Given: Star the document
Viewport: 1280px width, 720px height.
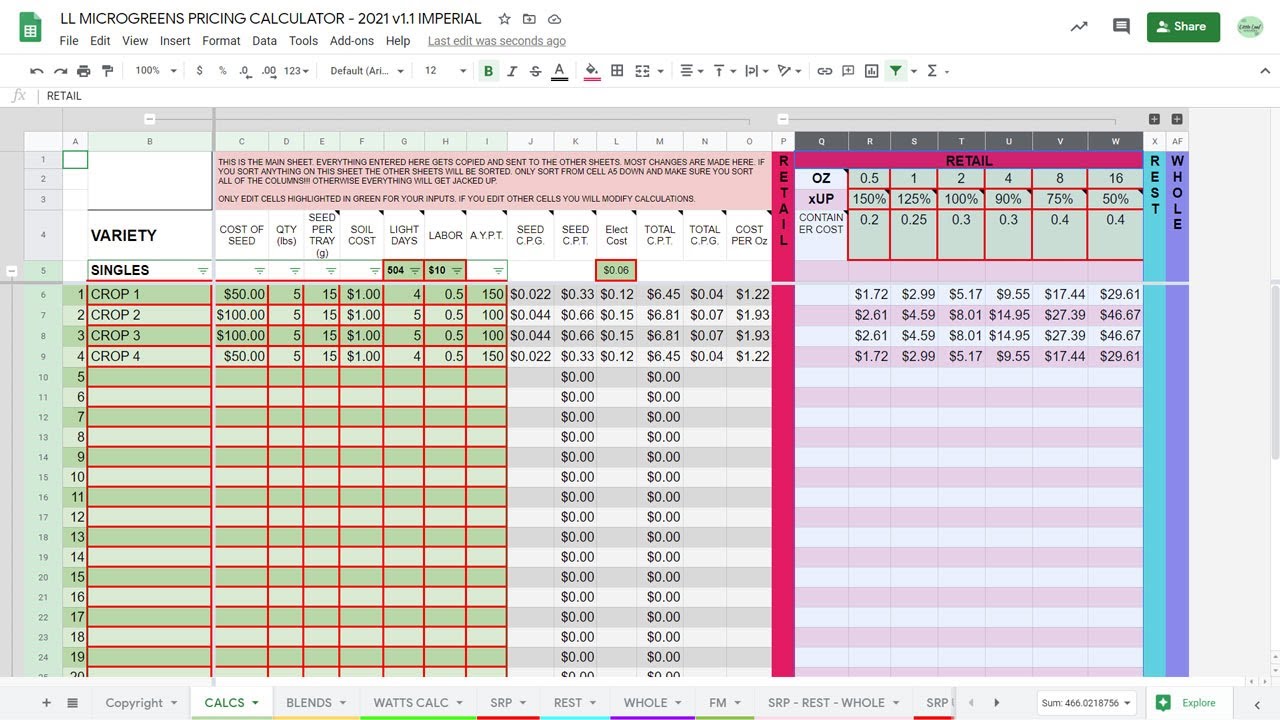Looking at the screenshot, I should 504,19.
